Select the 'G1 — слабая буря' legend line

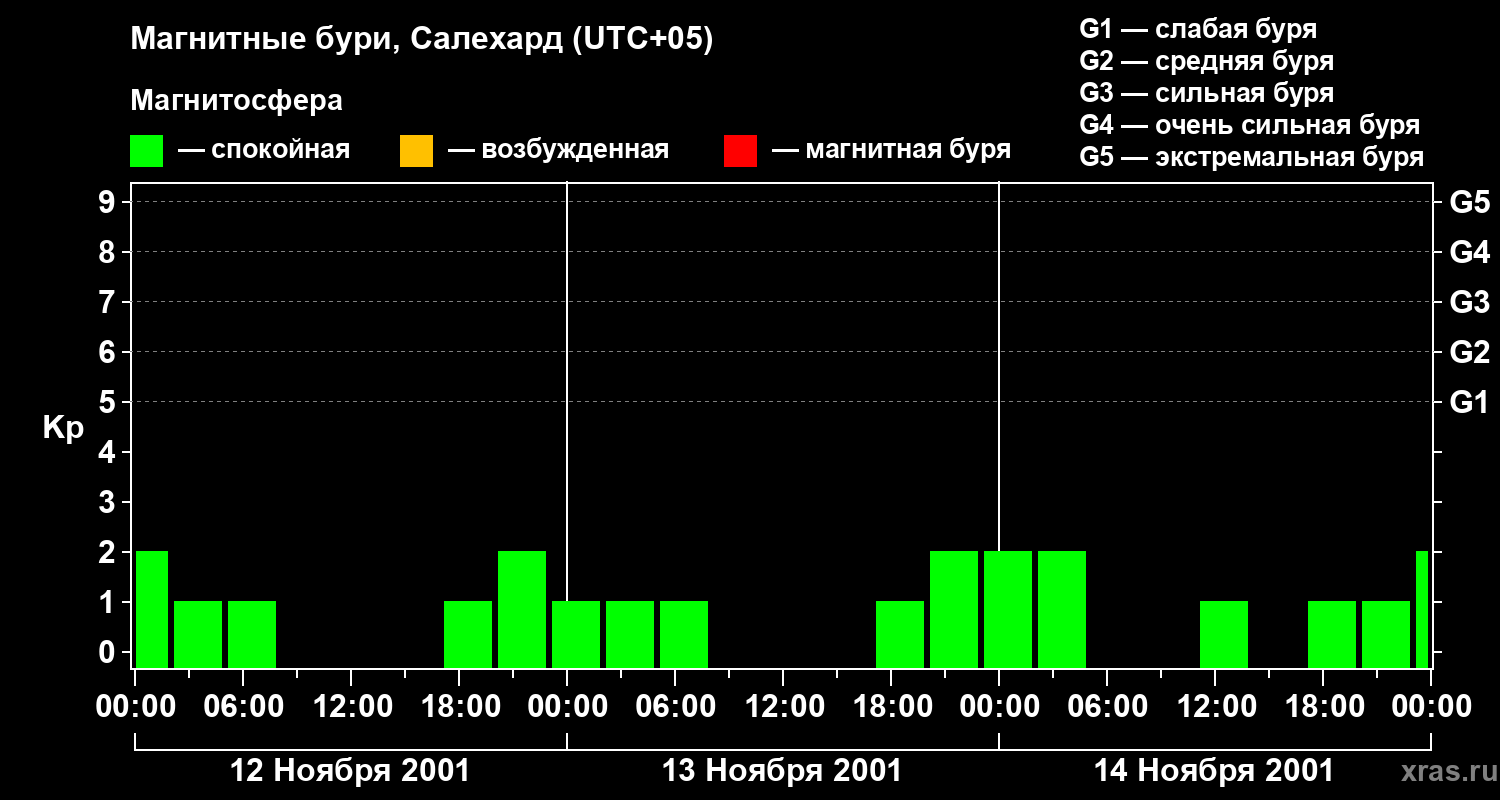1198,29
